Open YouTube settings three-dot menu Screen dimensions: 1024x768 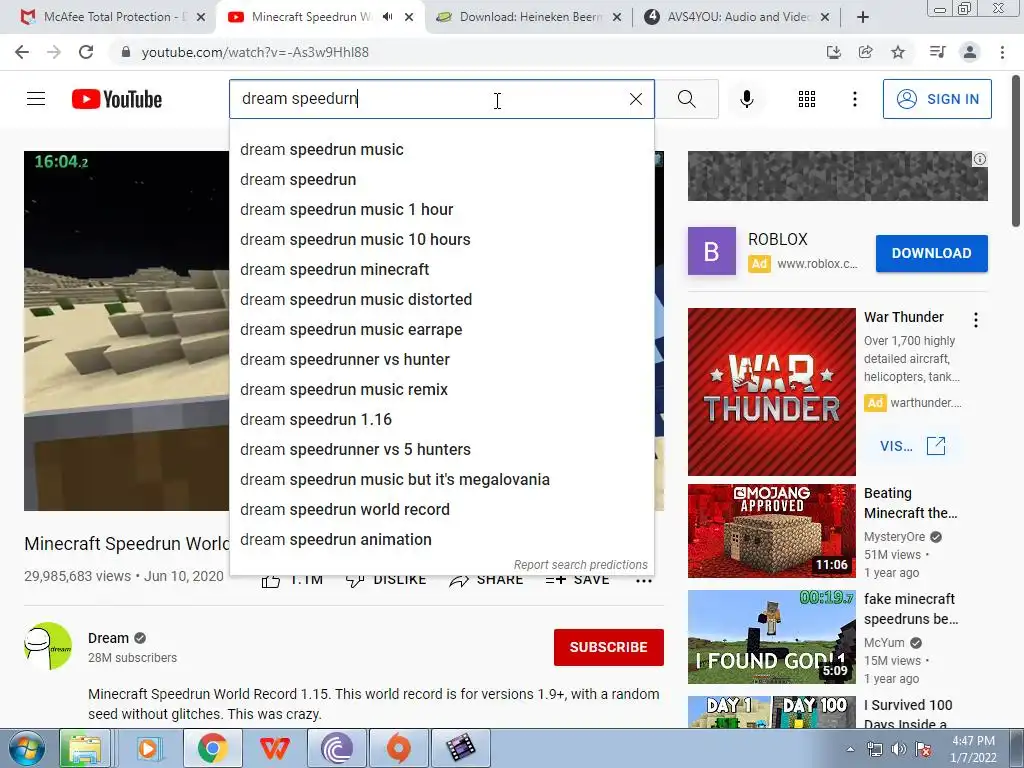pos(854,99)
